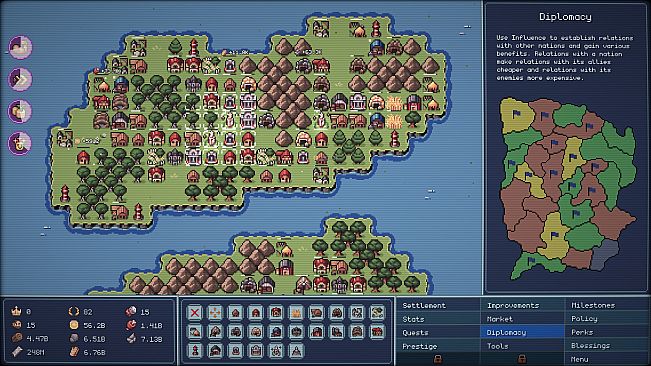
Task: Click the wood log resource icon
Action: coord(16,338)
